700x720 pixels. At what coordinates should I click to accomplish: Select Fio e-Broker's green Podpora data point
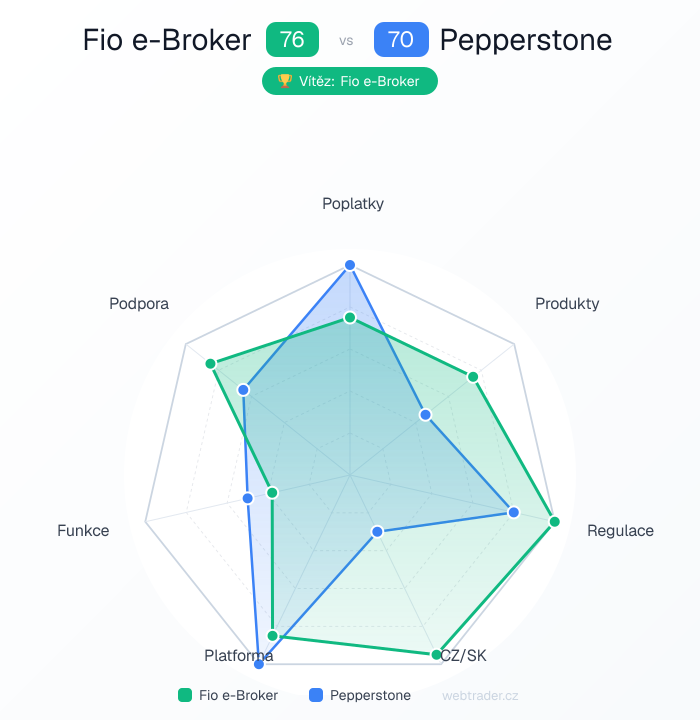[x=211, y=363]
